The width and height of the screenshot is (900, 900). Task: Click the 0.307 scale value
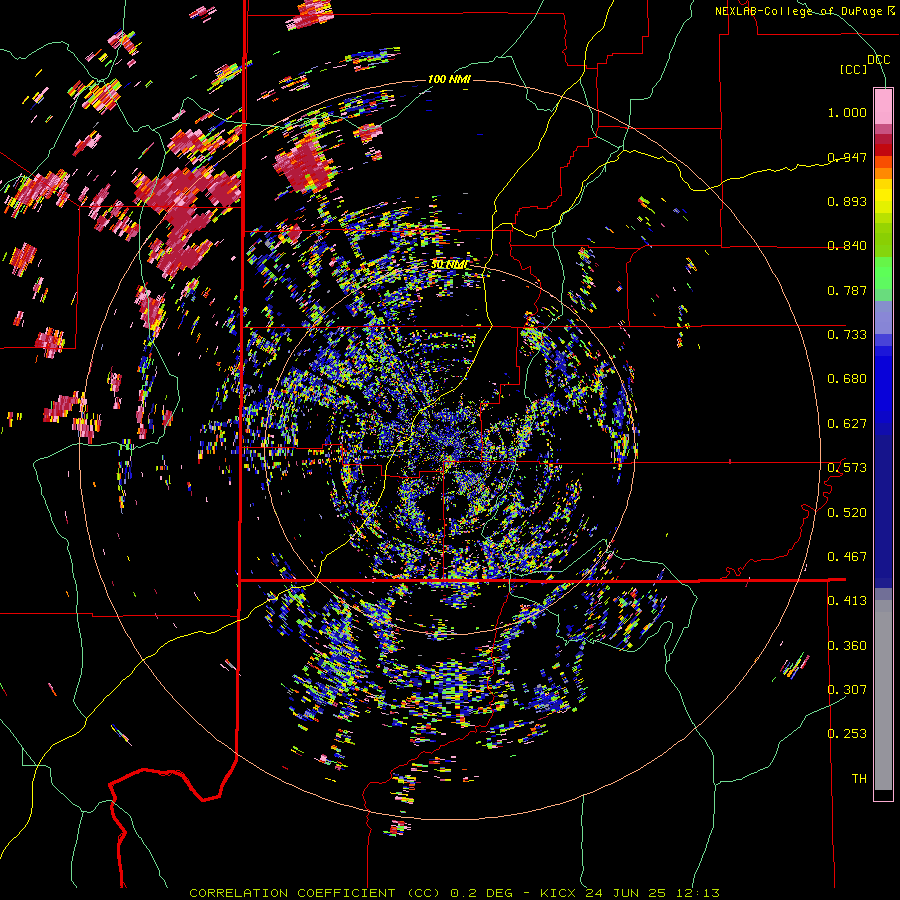(x=847, y=690)
